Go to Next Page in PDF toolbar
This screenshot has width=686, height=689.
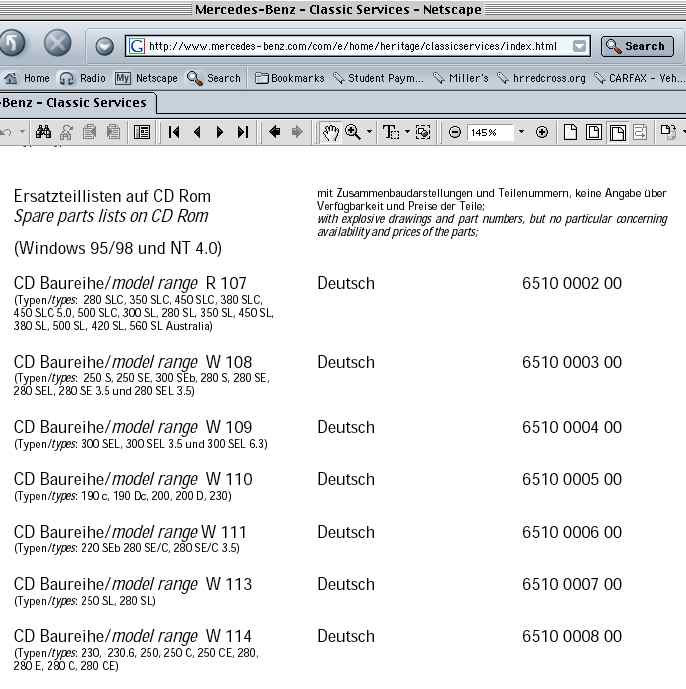tap(220, 132)
